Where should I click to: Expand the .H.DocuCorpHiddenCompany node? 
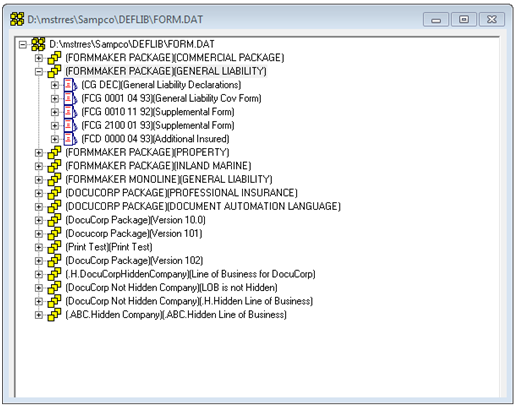pyautogui.click(x=39, y=274)
